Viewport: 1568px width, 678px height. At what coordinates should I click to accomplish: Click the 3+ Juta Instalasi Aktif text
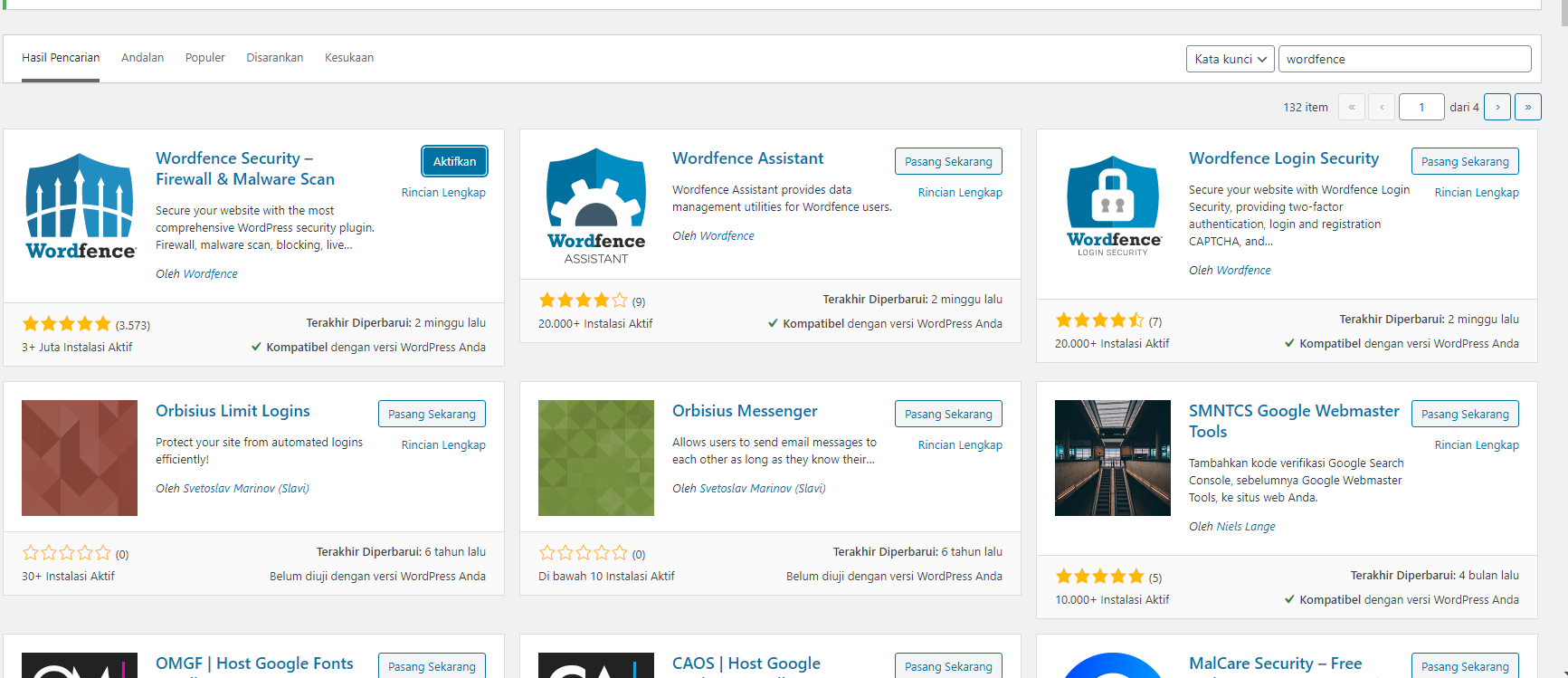pyautogui.click(x=77, y=348)
